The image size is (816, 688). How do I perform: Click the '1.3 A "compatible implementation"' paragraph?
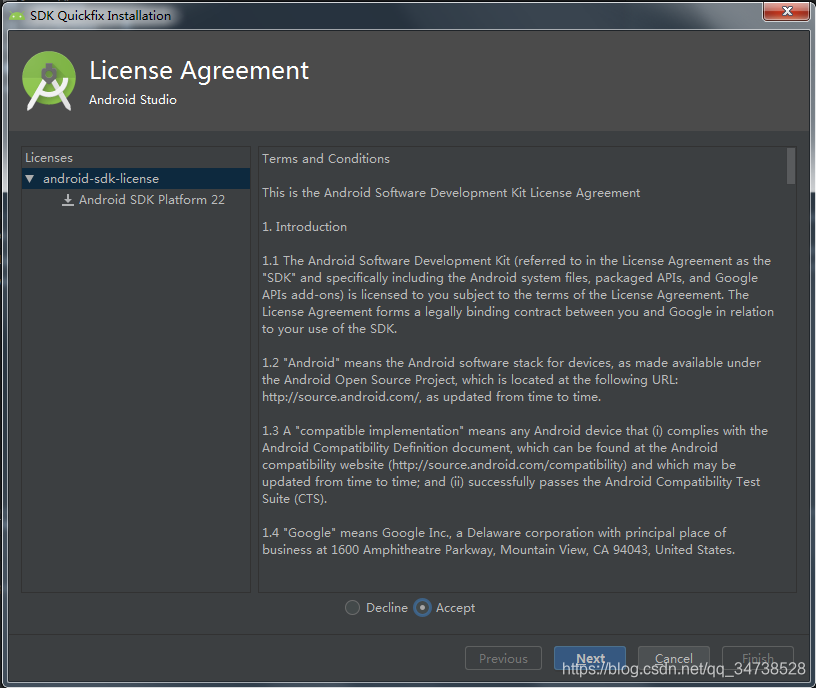click(515, 465)
